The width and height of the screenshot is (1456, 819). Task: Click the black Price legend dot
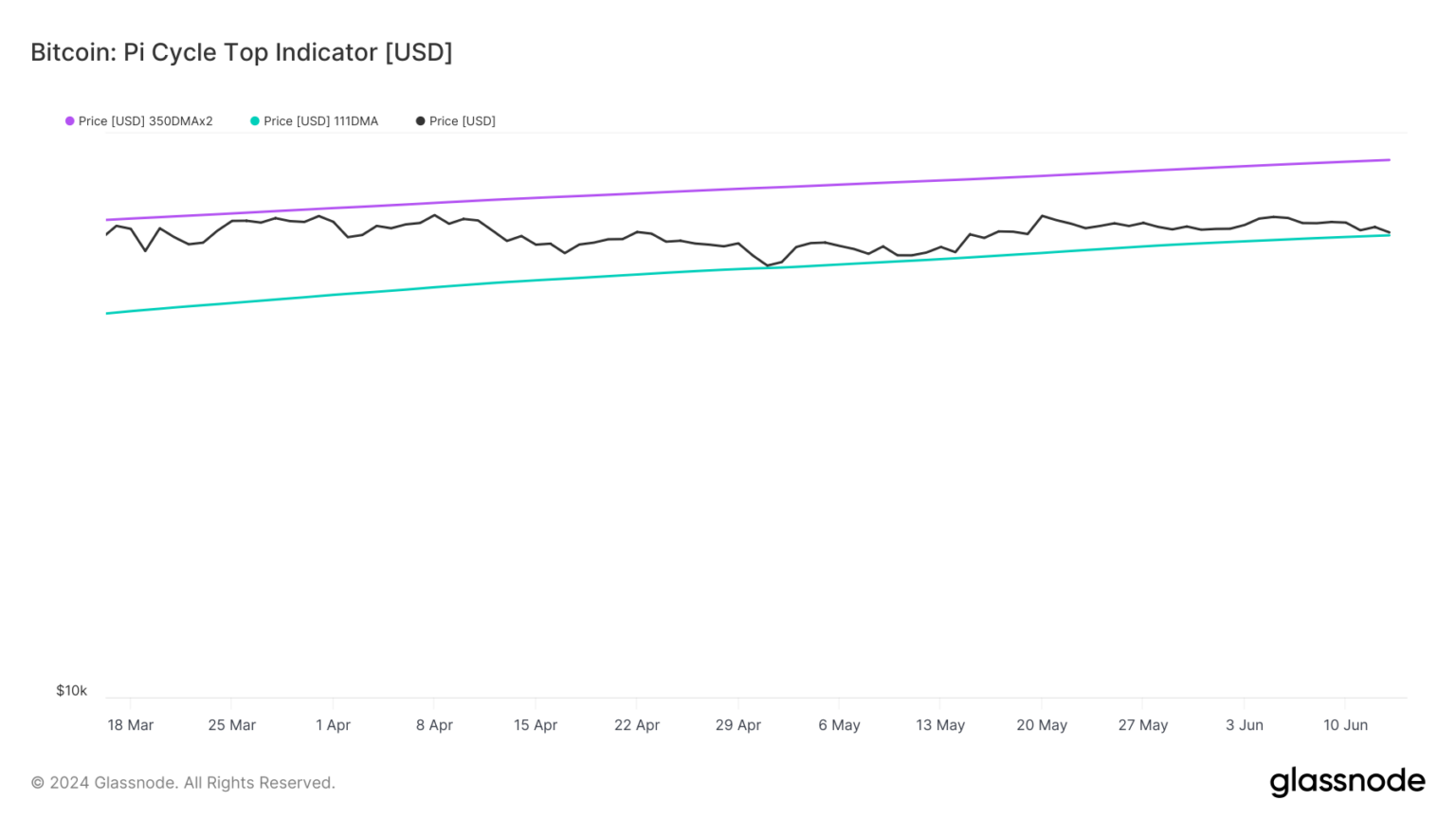coord(420,121)
